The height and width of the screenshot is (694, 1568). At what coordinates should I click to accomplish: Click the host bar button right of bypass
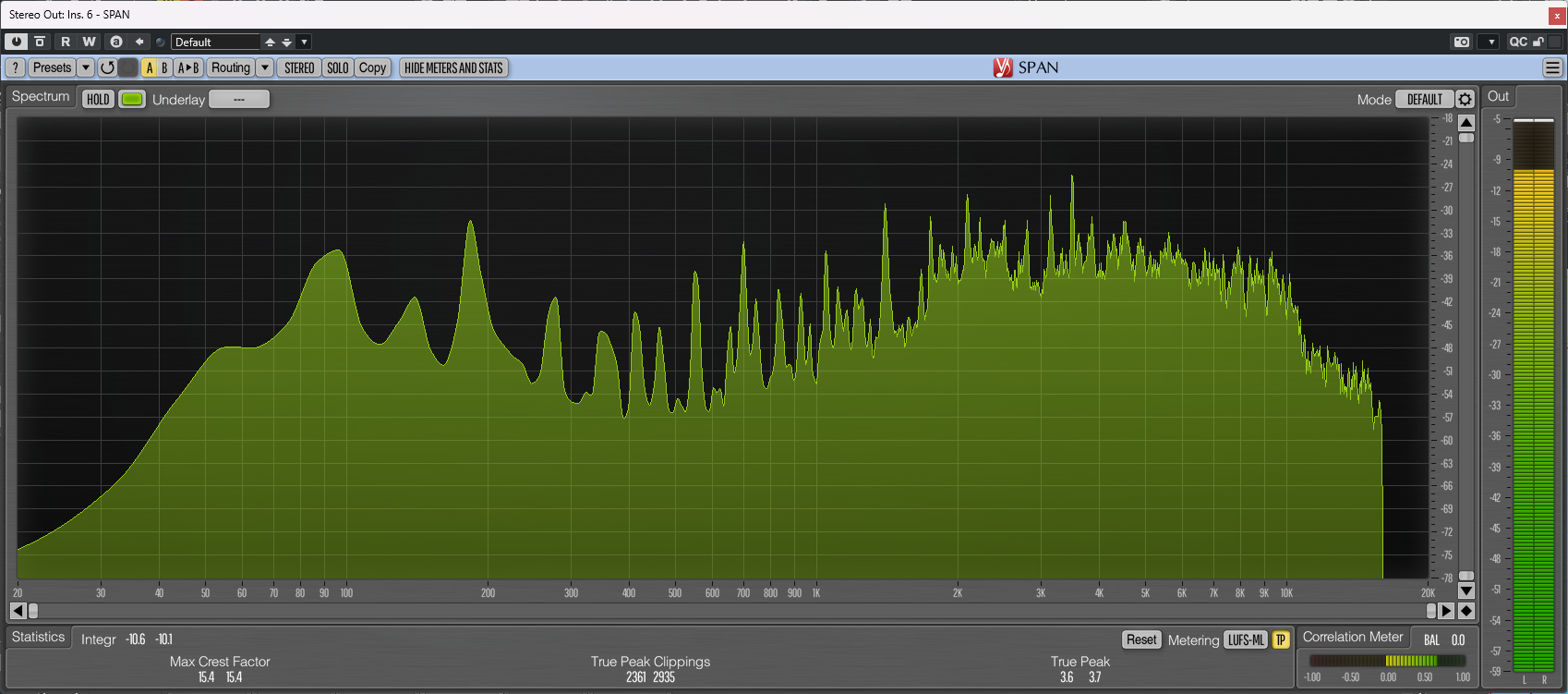click(x=40, y=42)
